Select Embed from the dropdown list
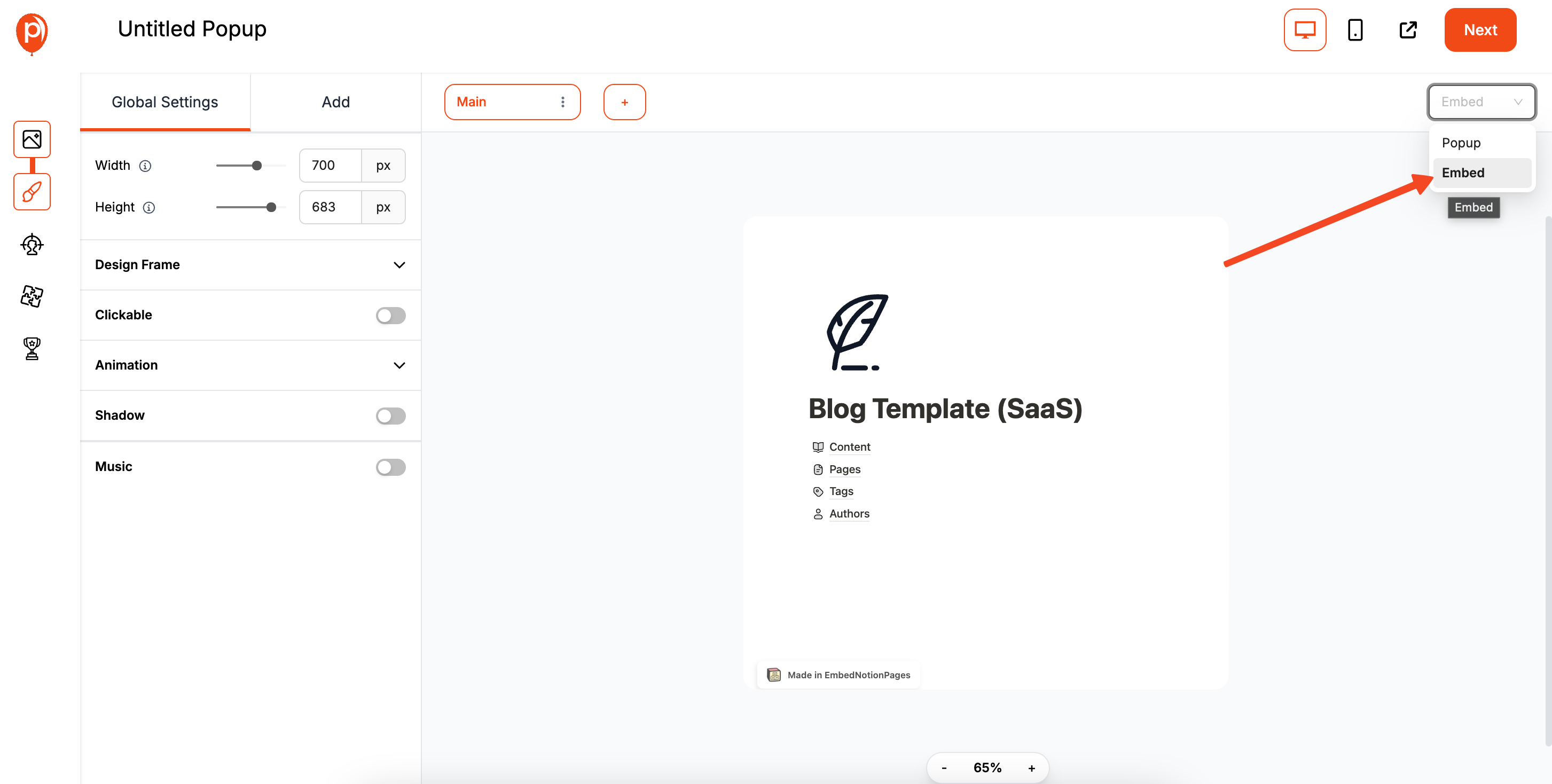Screen dimensions: 1552x784 click(x=1482, y=173)
